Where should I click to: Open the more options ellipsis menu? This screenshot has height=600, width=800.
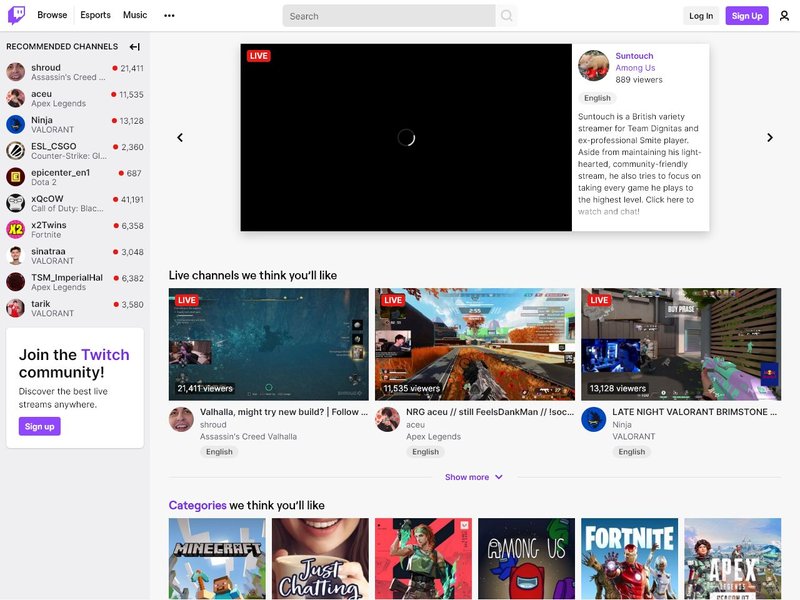pos(169,15)
